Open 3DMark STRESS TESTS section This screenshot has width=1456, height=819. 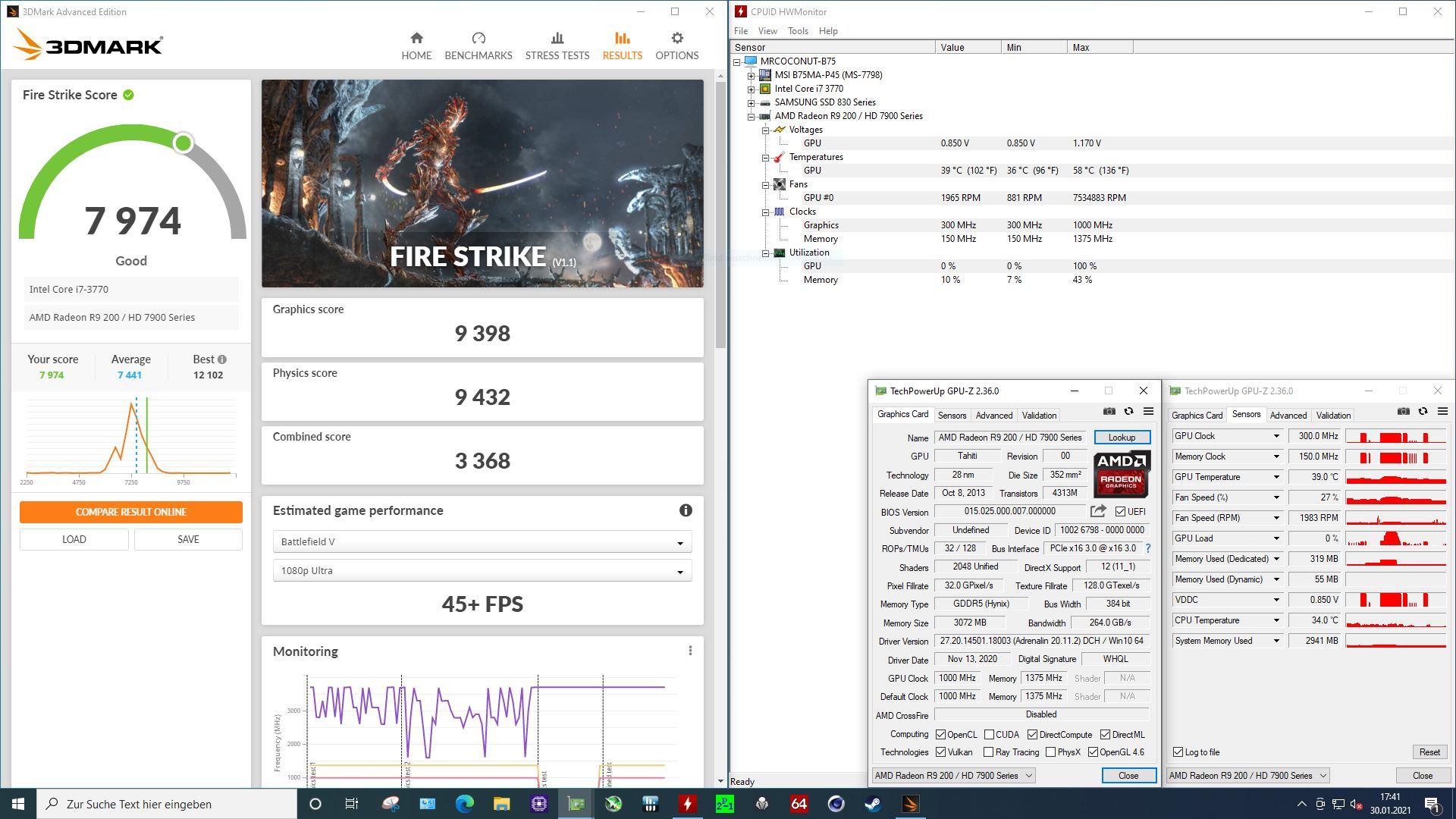(557, 45)
